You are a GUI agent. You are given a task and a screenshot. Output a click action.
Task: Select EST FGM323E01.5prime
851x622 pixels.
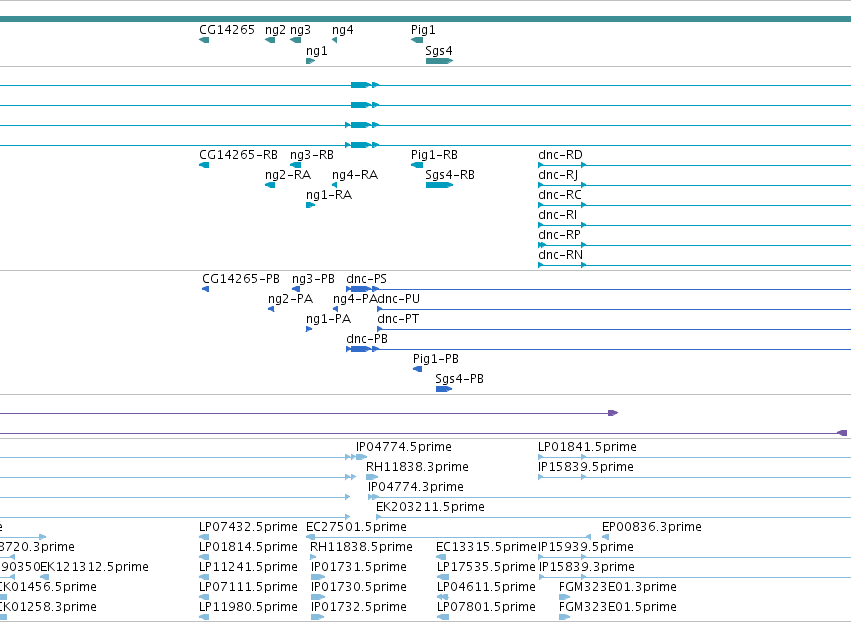(x=618, y=608)
